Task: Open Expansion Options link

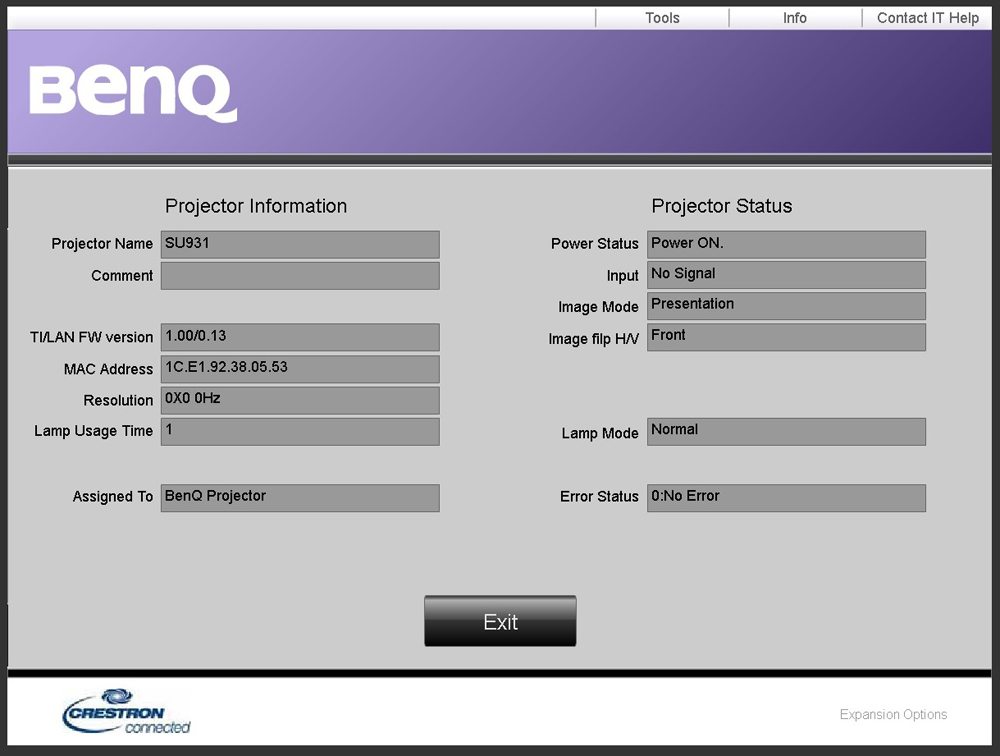Action: (x=893, y=714)
